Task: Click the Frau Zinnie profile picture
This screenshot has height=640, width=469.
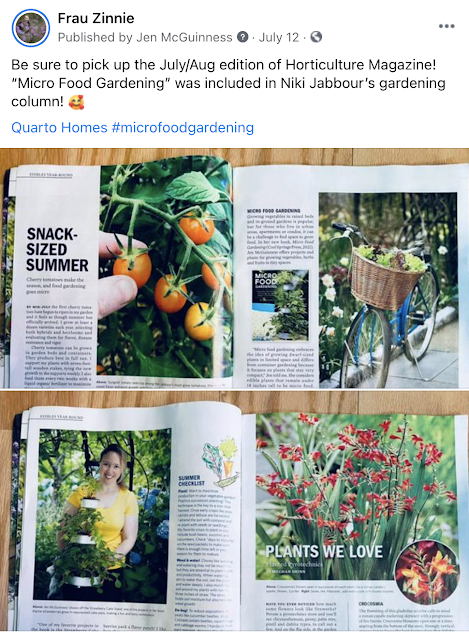Action: click(31, 28)
